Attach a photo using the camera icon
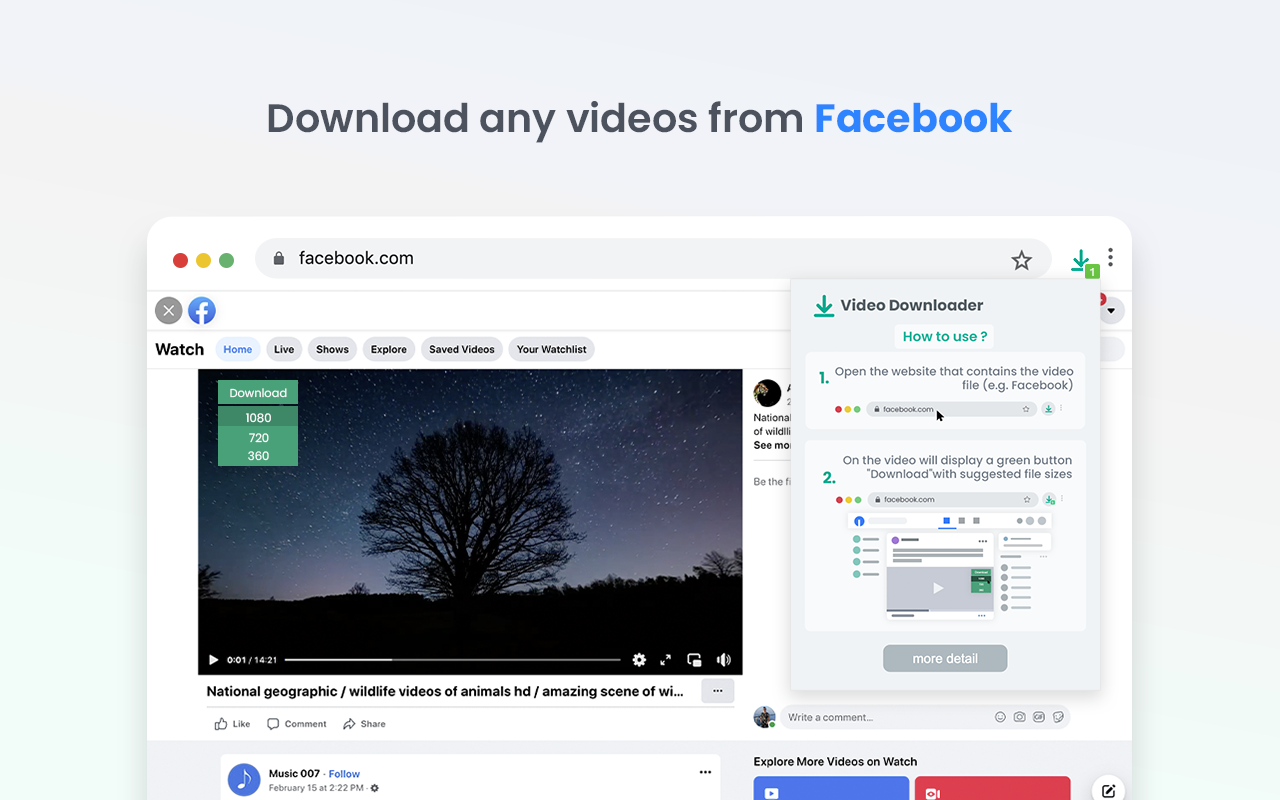 tap(1019, 716)
